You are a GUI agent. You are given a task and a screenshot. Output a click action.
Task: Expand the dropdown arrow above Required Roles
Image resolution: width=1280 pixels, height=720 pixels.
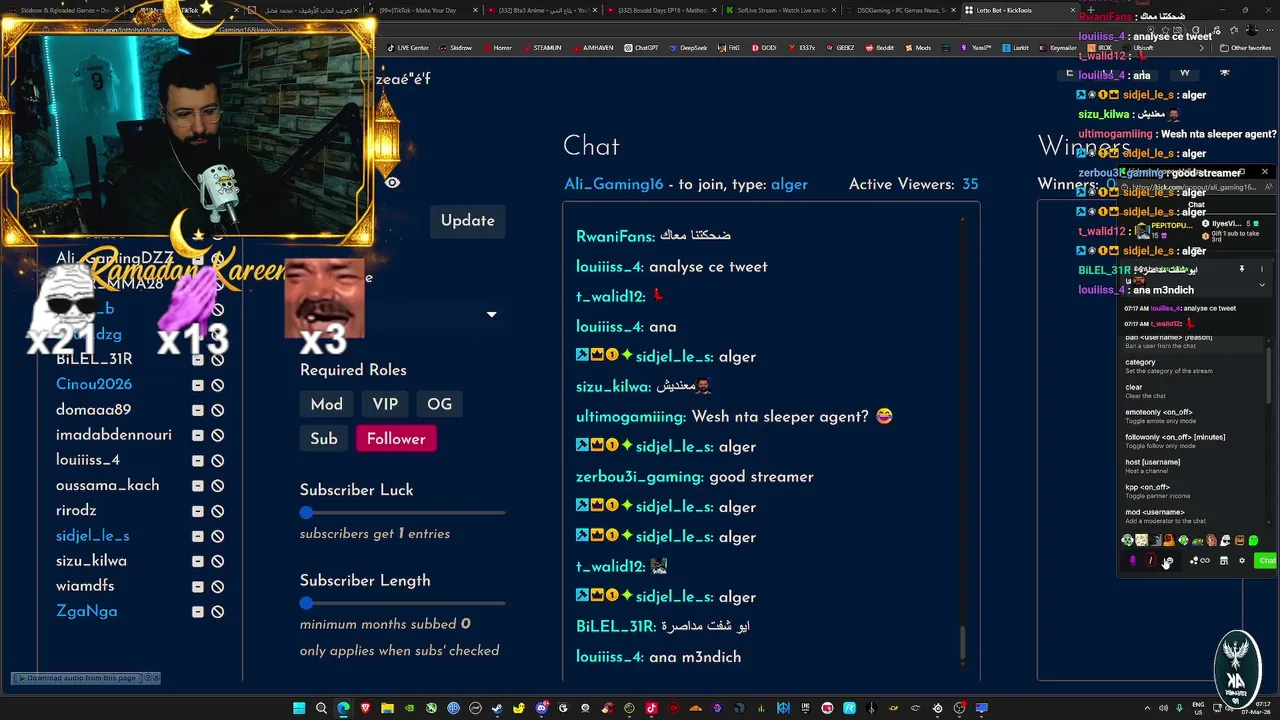pyautogui.click(x=491, y=314)
